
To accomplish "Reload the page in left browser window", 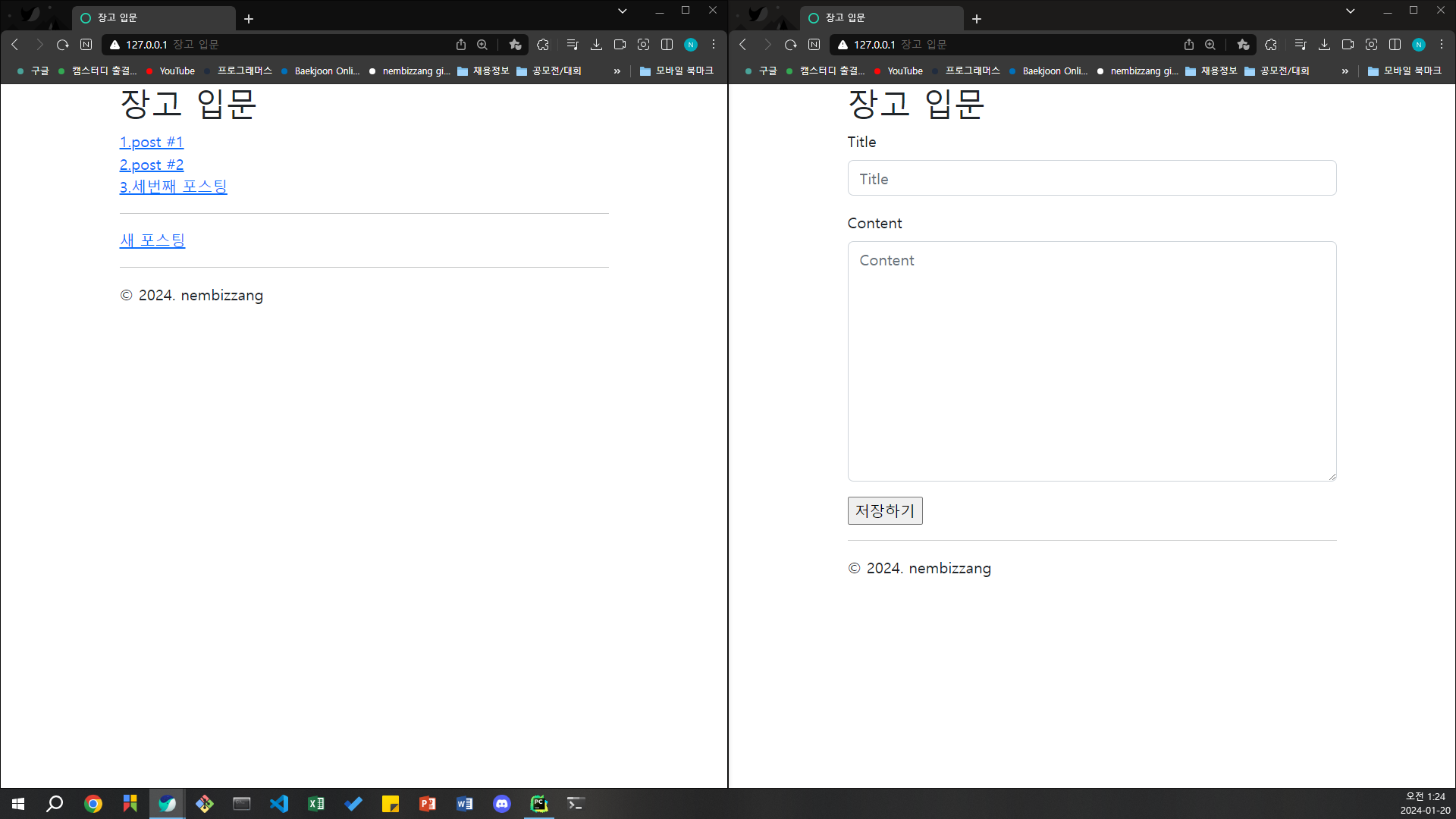I will point(62,45).
